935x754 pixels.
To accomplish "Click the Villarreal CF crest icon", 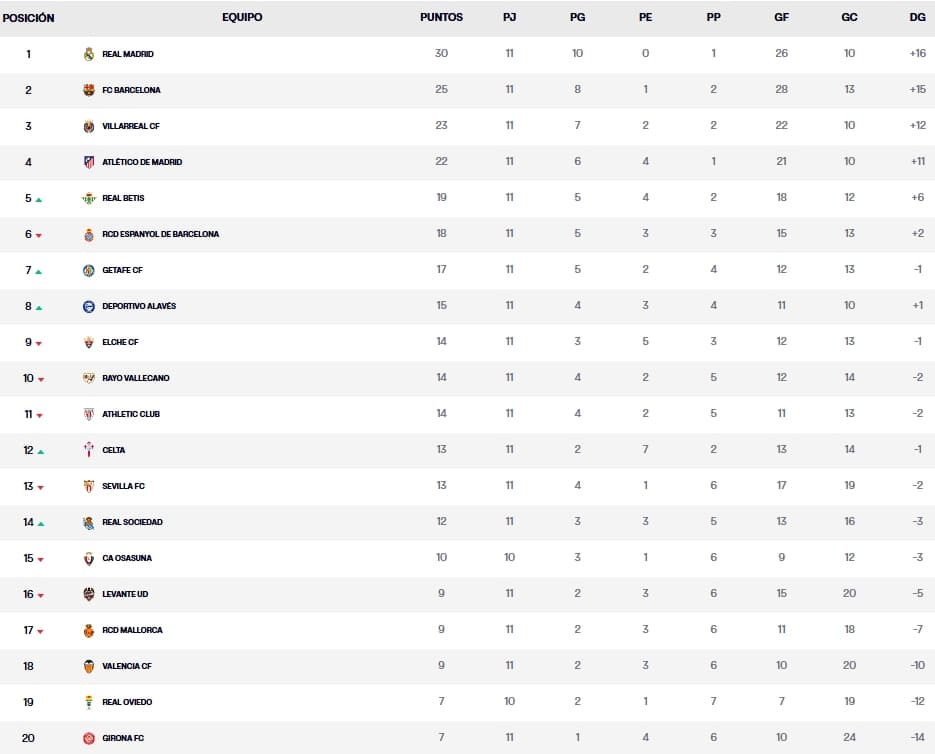I will 89,126.
